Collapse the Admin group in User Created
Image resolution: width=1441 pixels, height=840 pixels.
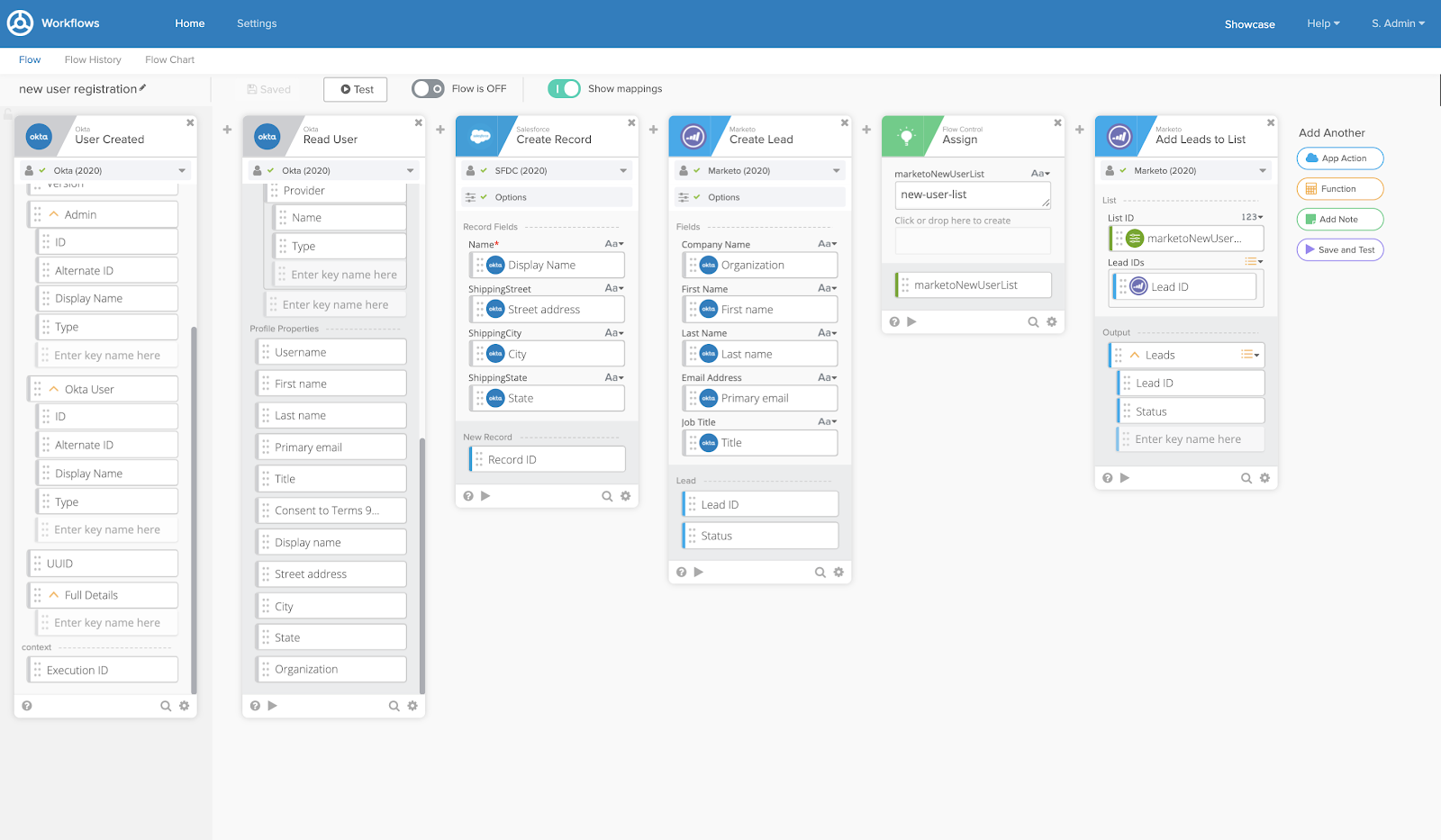[x=54, y=214]
